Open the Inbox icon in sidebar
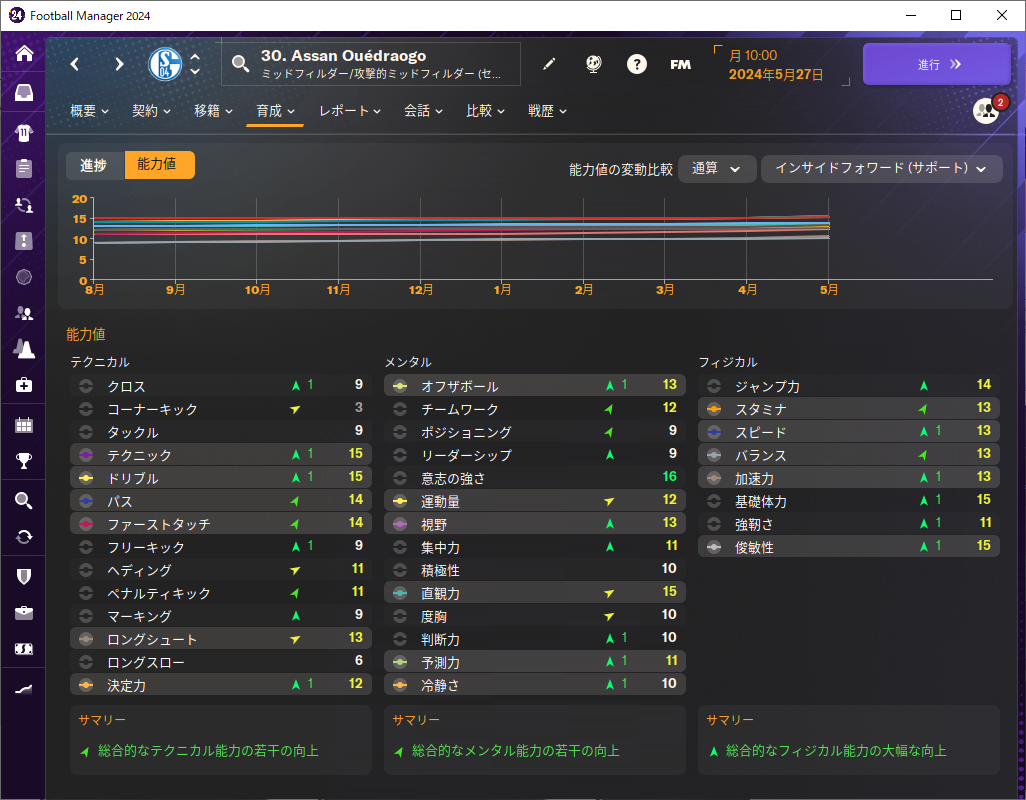Image resolution: width=1026 pixels, height=800 pixels. click(x=24, y=92)
